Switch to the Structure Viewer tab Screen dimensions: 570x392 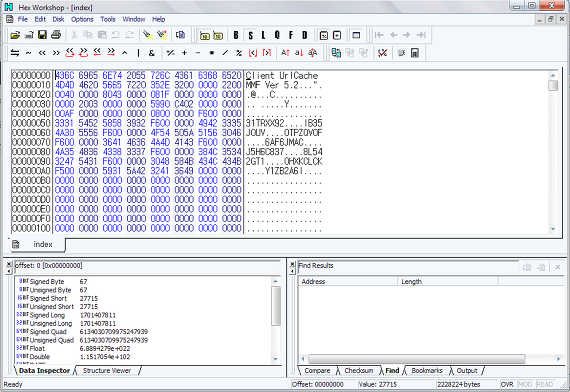point(107,371)
